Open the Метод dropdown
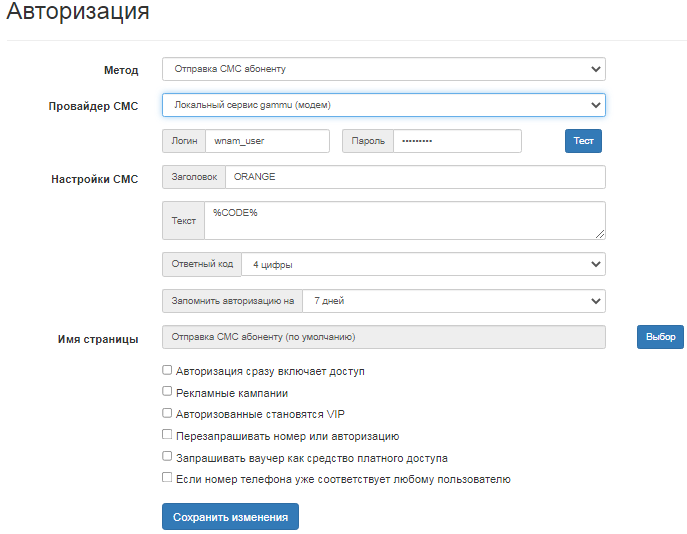Screen dimensions: 687x534 tap(383, 69)
